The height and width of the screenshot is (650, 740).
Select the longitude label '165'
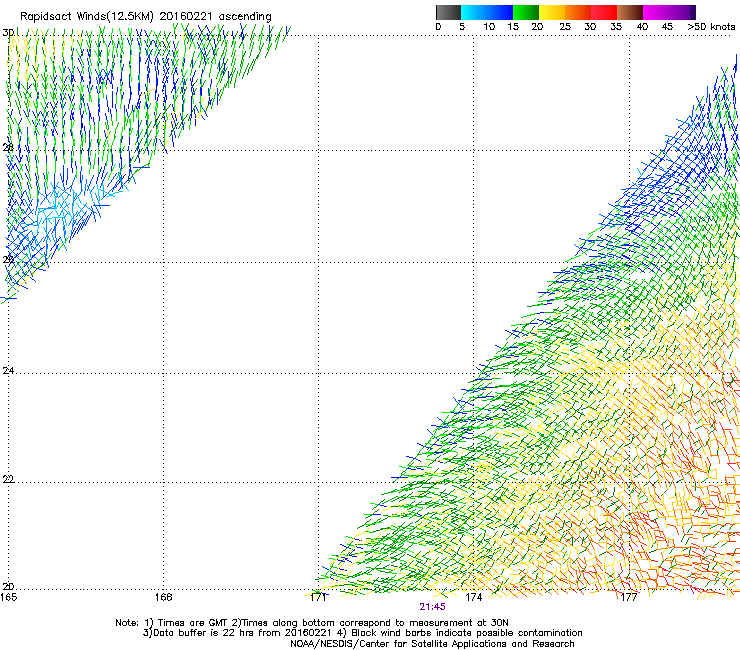(x=8, y=597)
